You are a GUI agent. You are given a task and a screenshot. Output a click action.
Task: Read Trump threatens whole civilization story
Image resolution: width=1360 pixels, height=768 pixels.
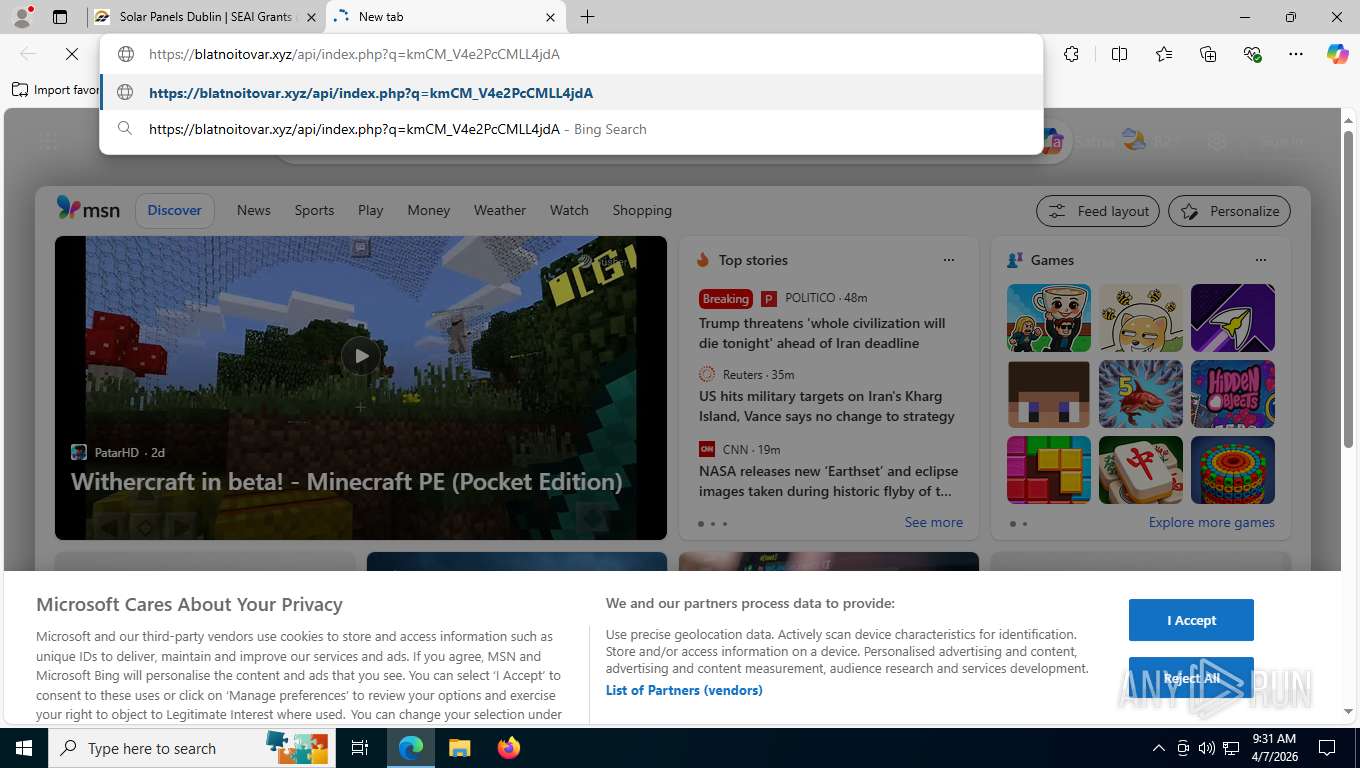pos(822,333)
